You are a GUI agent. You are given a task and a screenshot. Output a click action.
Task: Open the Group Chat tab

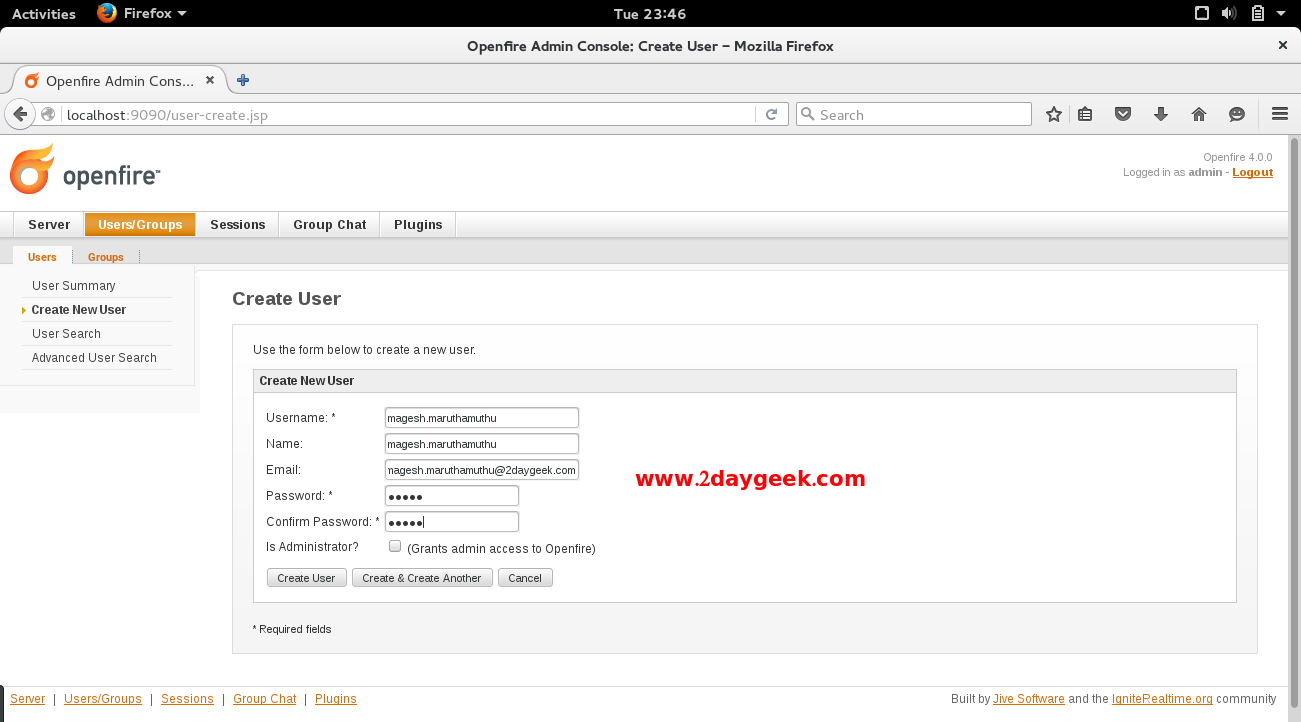click(330, 225)
